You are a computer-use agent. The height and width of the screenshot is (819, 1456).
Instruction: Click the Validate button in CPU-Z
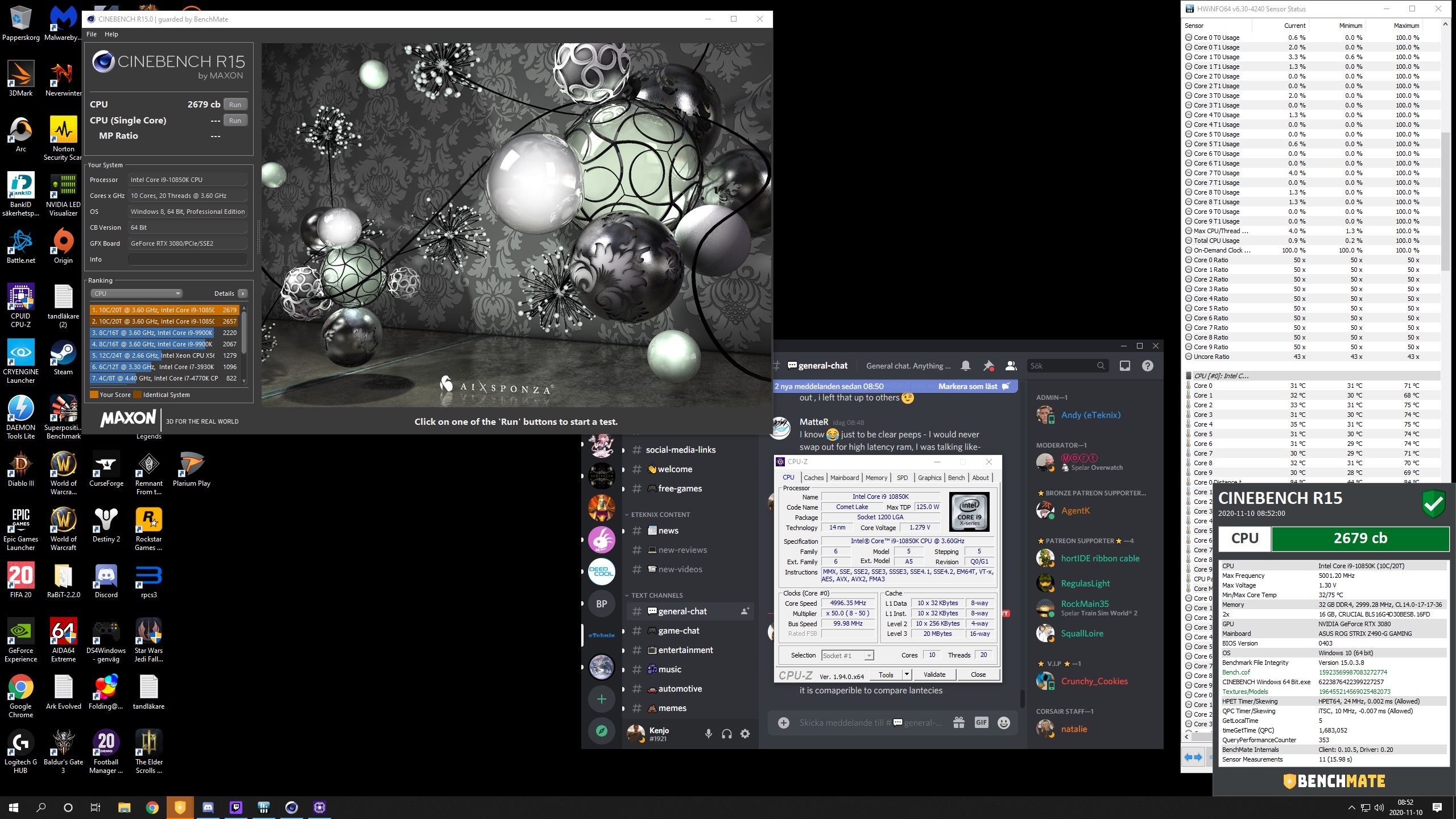[x=934, y=675]
